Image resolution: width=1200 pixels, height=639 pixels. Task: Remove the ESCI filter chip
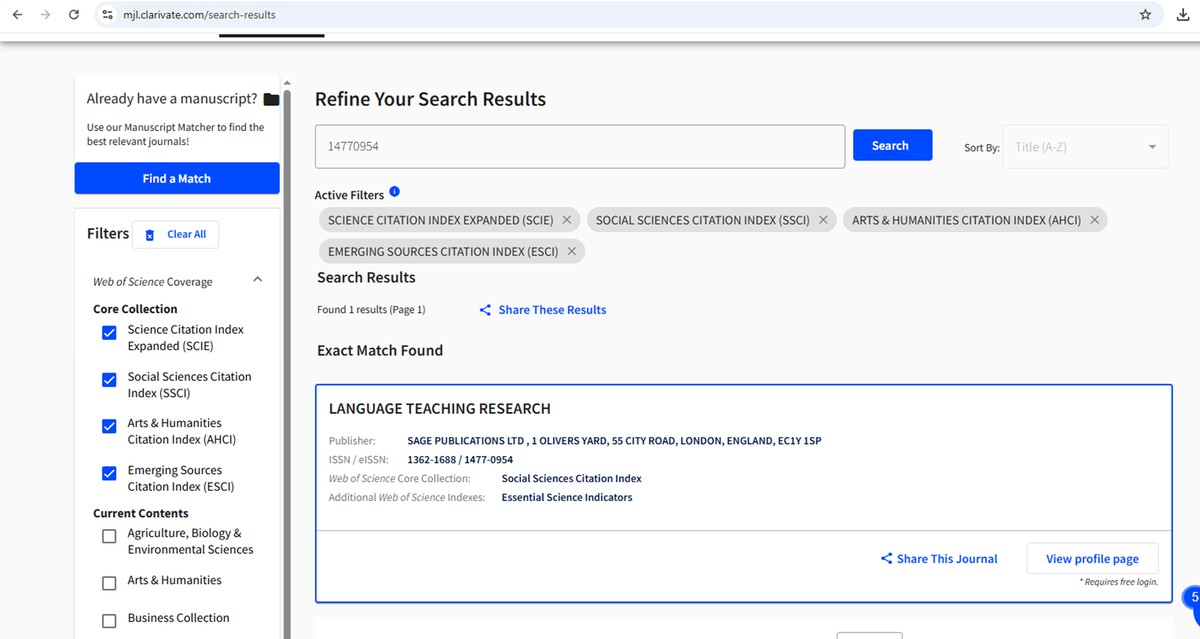point(572,251)
